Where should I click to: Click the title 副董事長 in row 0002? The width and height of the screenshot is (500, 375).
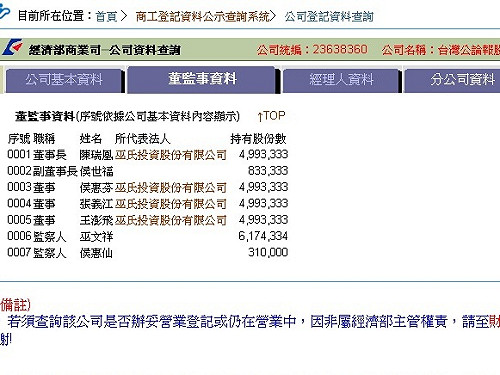[x=55, y=171]
